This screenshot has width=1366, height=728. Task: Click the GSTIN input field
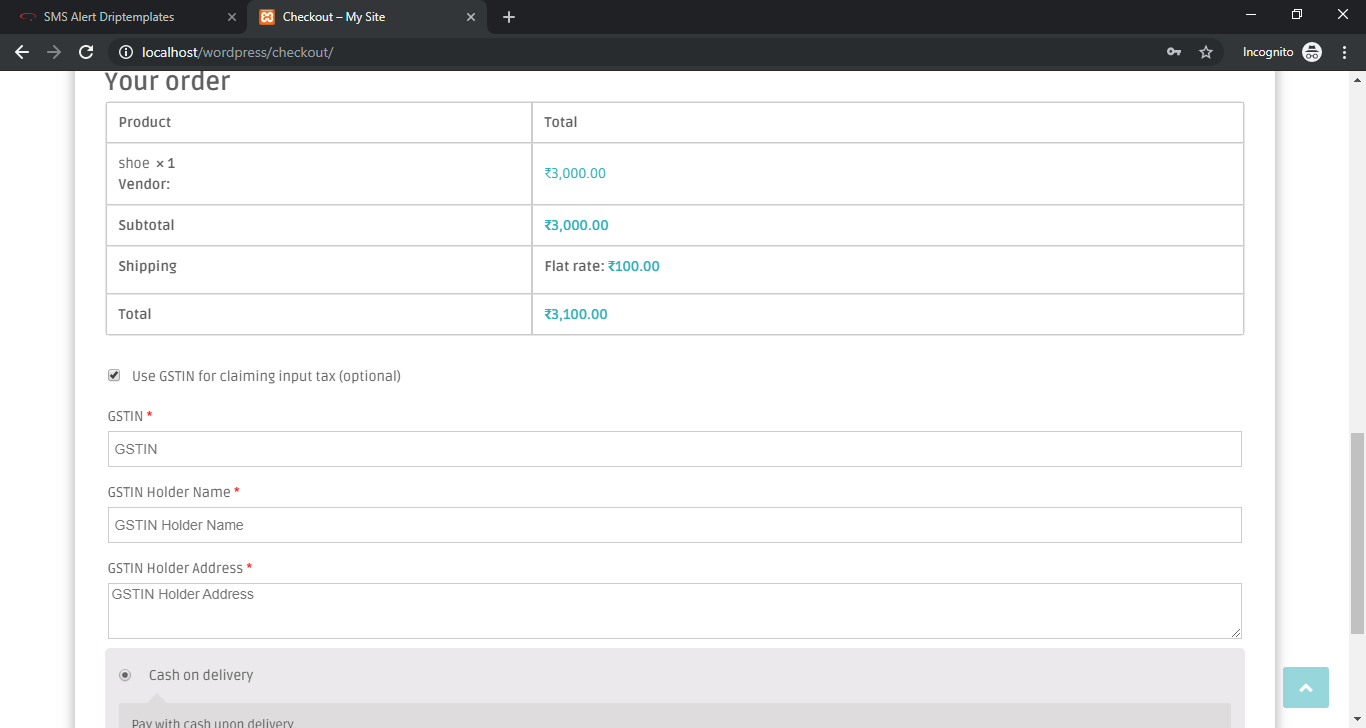(x=674, y=449)
